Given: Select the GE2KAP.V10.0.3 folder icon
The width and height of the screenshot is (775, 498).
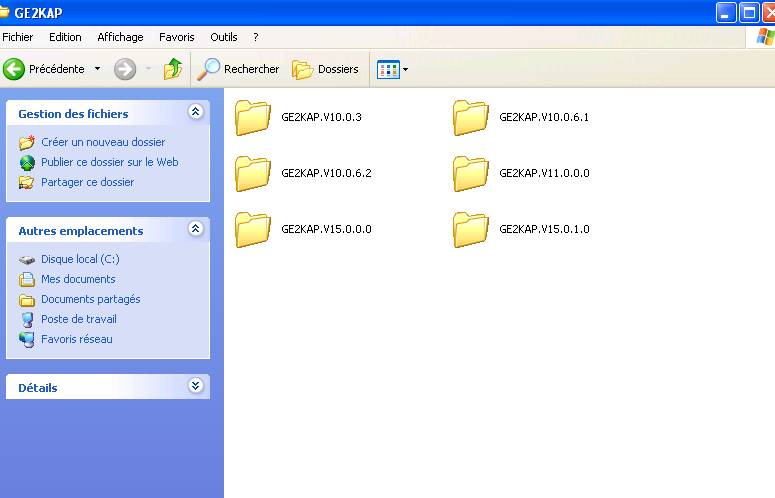Looking at the screenshot, I should click(x=253, y=118).
